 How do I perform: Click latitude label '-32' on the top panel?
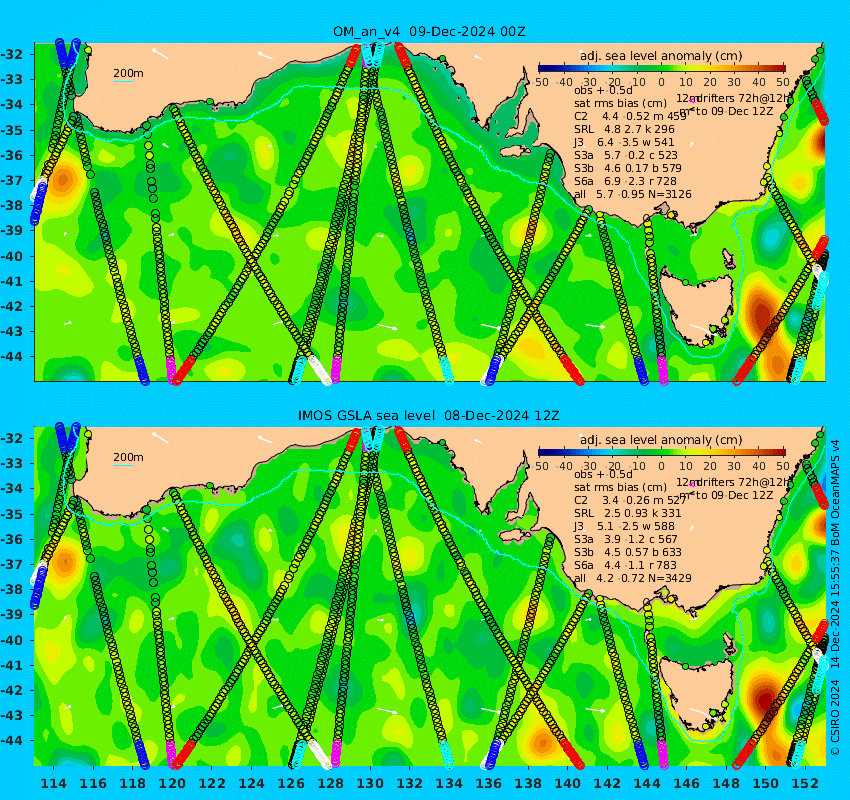coord(12,55)
